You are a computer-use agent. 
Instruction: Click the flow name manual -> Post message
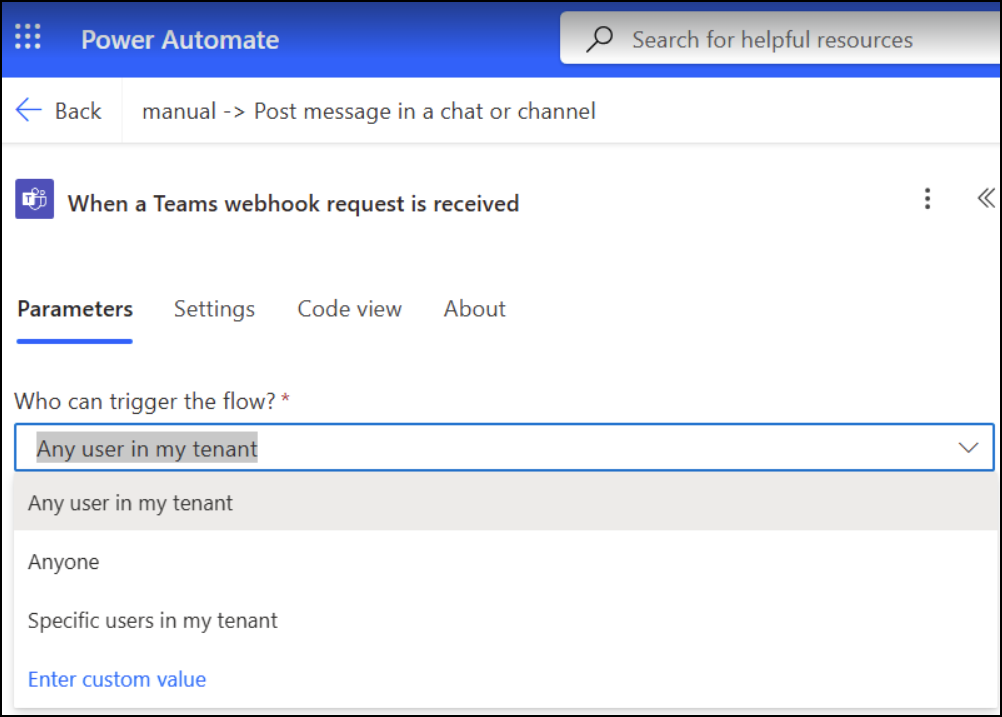click(369, 111)
